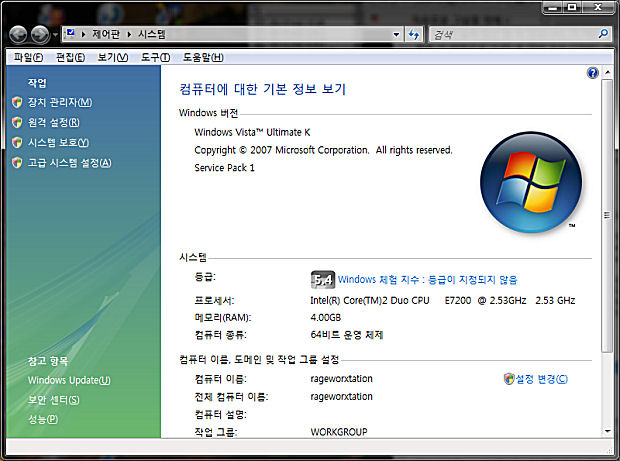The width and height of the screenshot is (620, 461).
Task: Open 시스템 보호(V) link
Action: pos(59,142)
